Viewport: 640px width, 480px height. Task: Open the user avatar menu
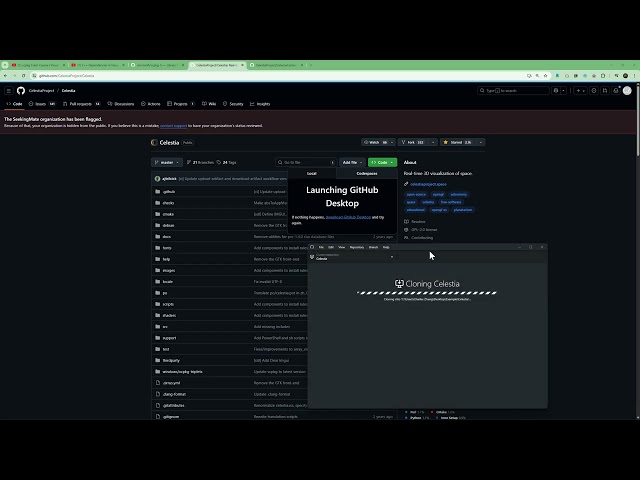(627, 91)
